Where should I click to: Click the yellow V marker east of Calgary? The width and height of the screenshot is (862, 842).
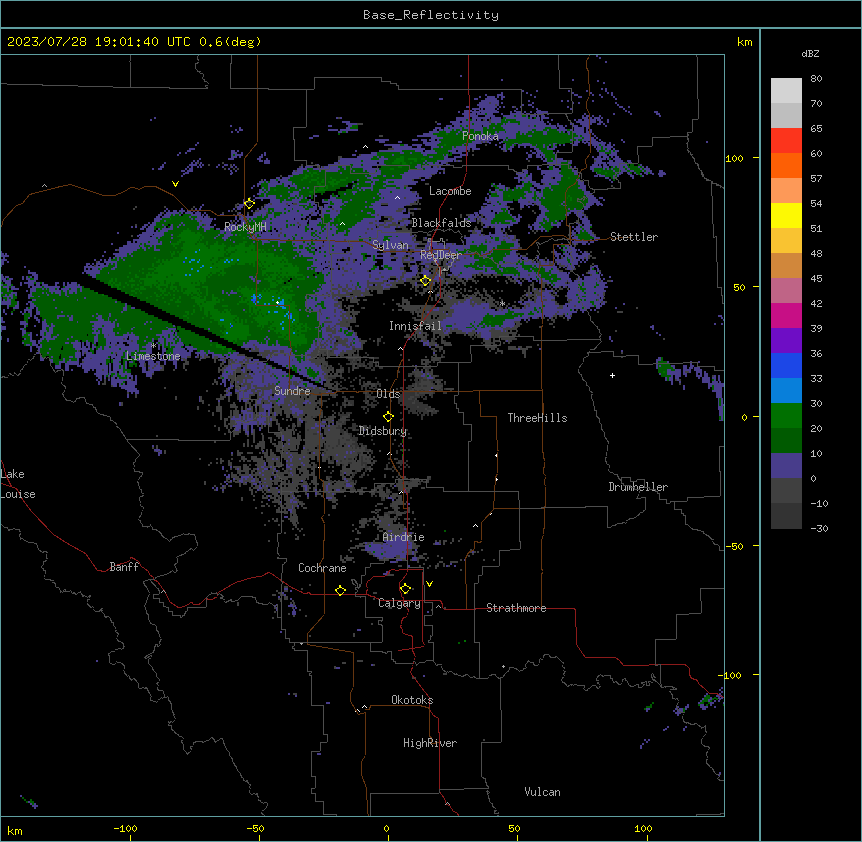[429, 584]
